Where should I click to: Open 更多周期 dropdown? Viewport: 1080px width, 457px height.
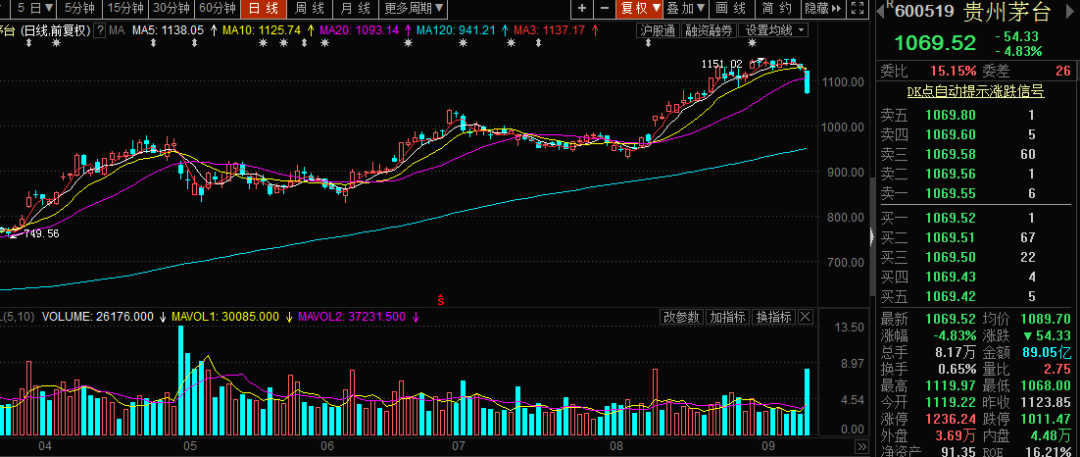(414, 8)
